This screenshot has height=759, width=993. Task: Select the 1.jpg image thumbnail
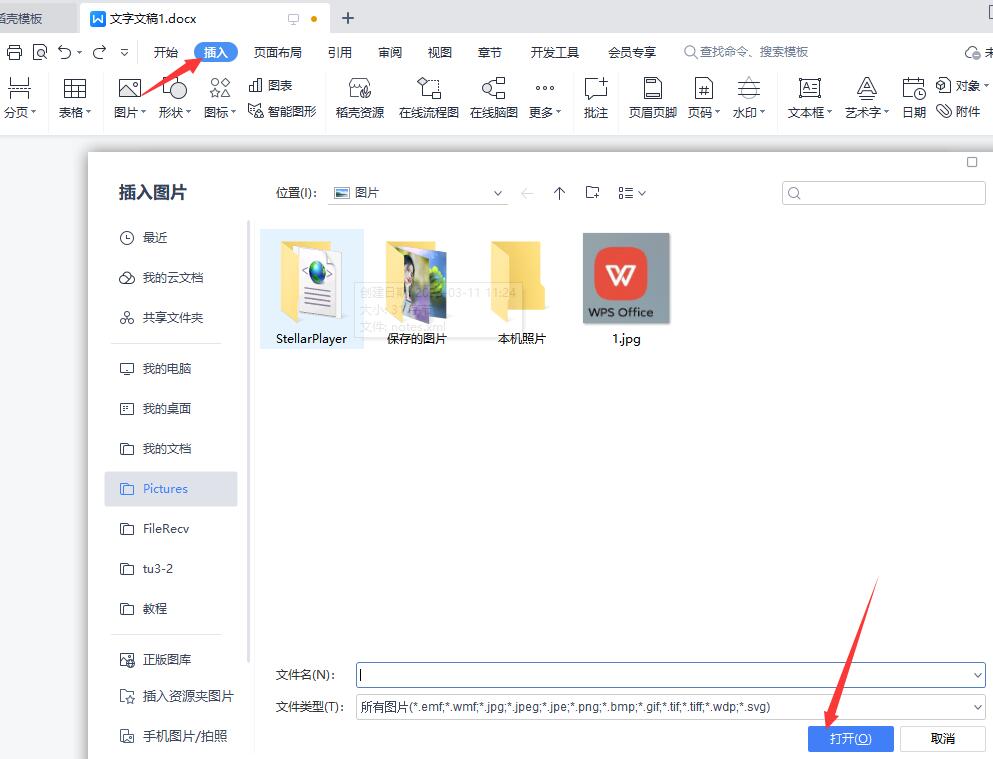tap(625, 280)
